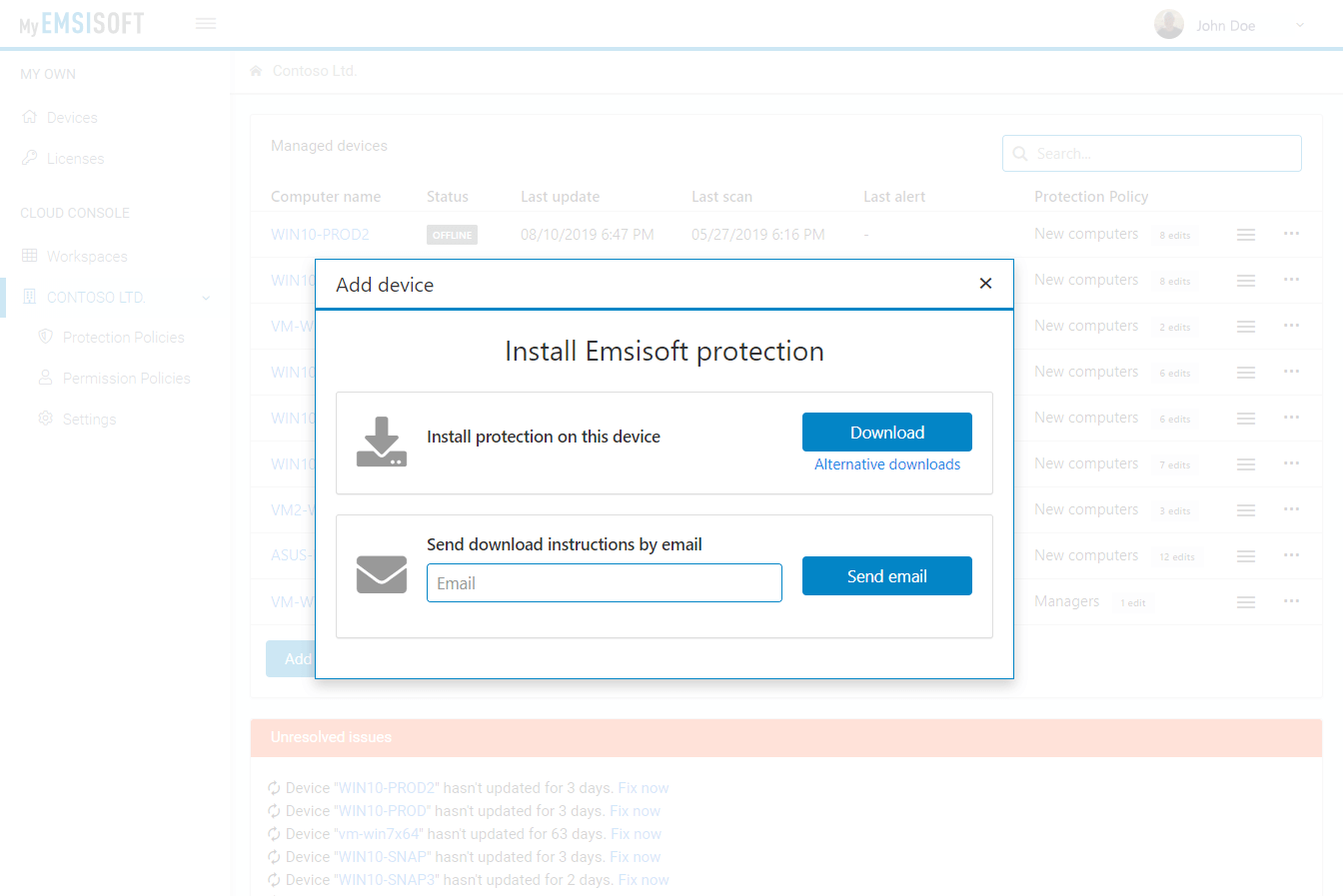Viewport: 1343px width, 896px height.
Task: Sort by the Protection Policy column
Action: (1091, 197)
